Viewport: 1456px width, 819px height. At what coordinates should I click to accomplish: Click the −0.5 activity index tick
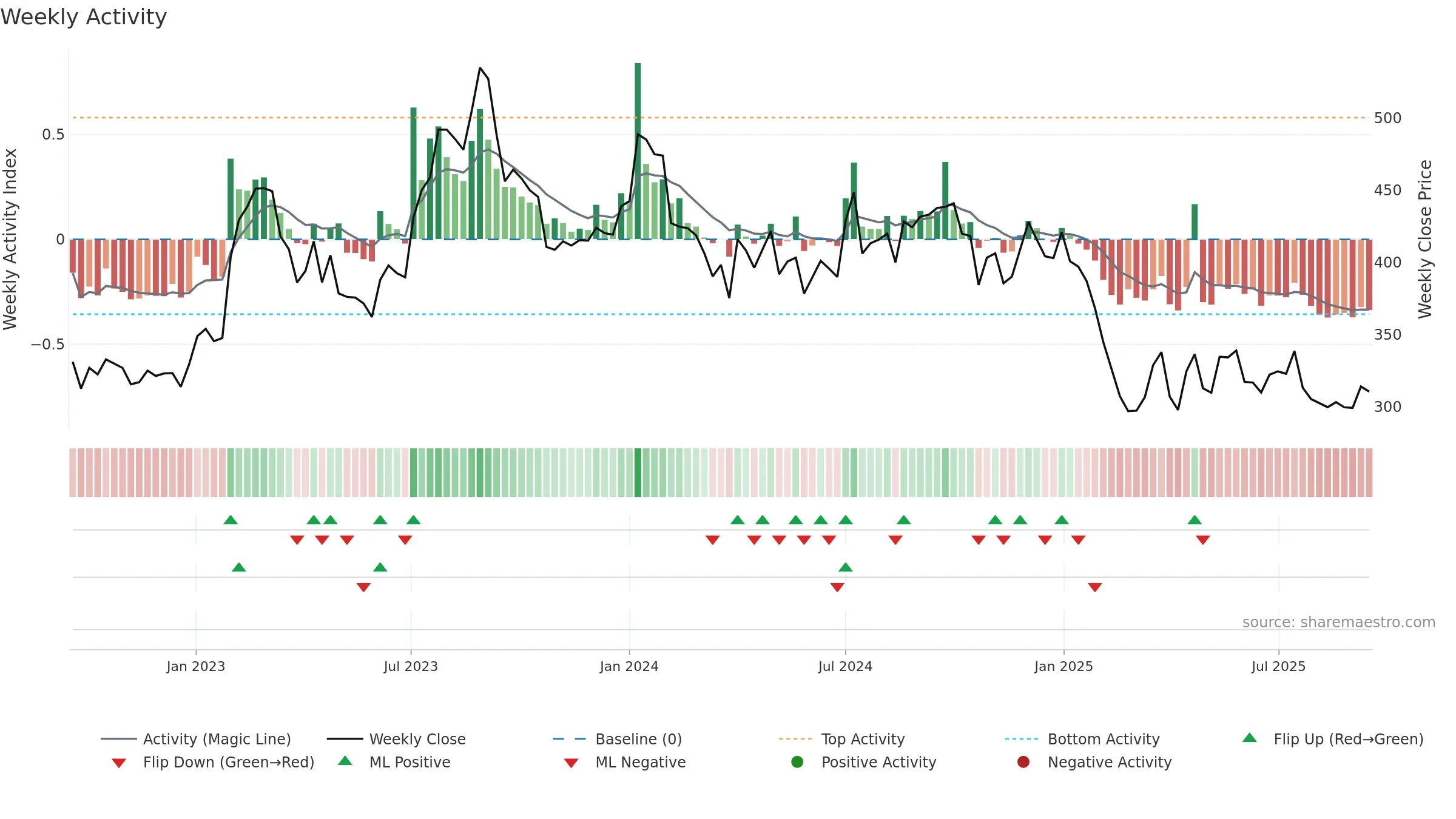coord(47,344)
